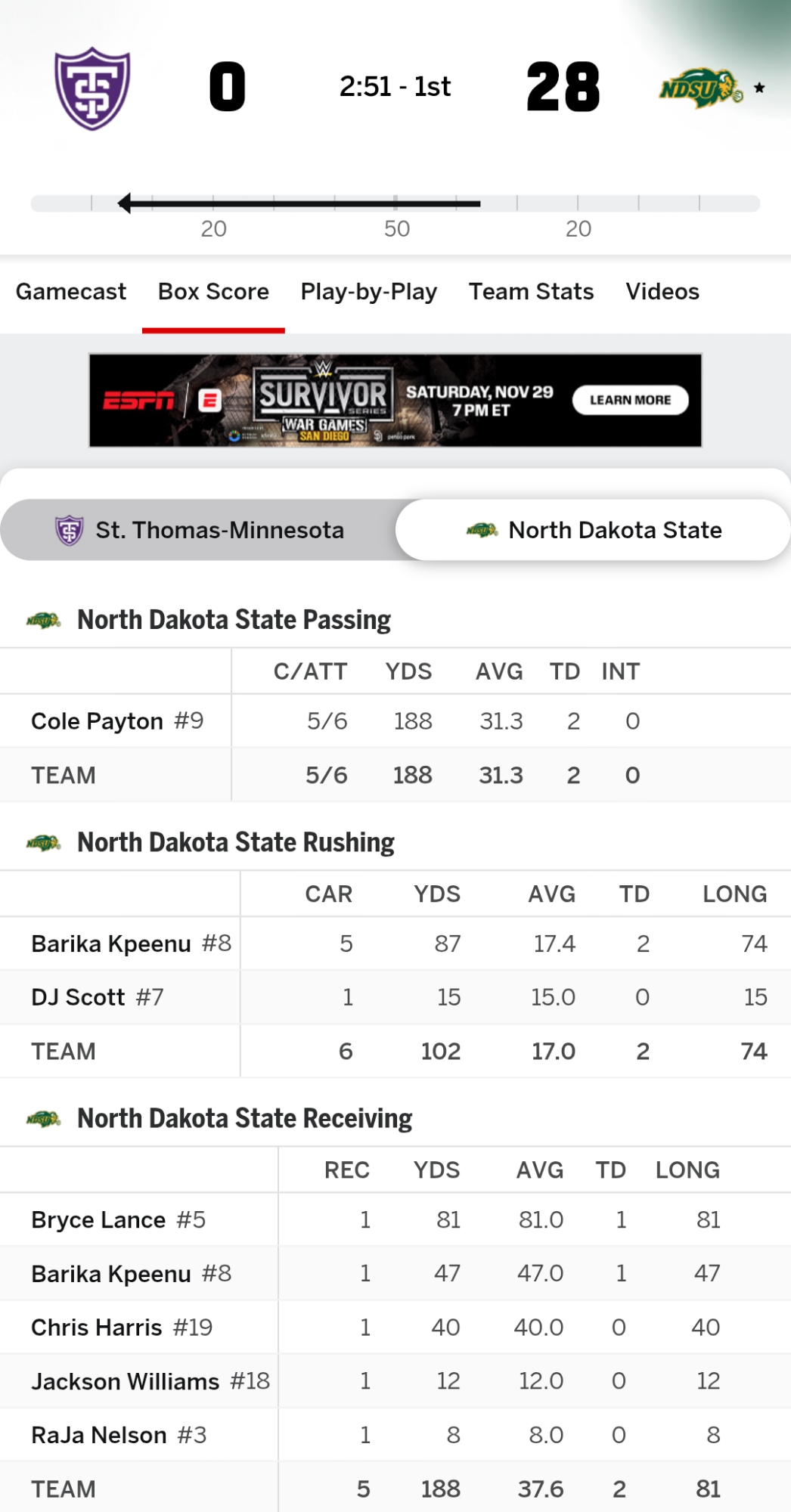Viewport: 791px width, 1512px height.
Task: Open DJ Scott's player link
Action: [x=78, y=998]
